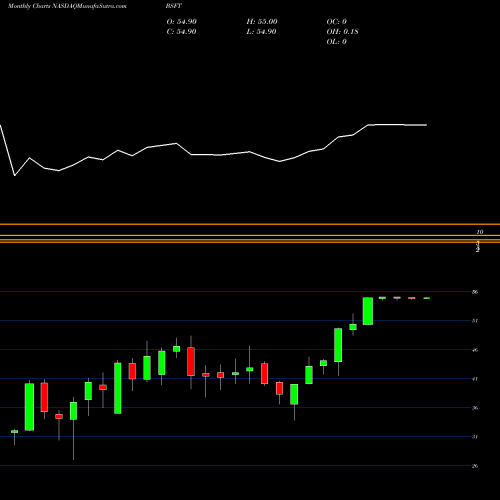The width and height of the screenshot is (500, 500).
Task: Click the right end of the white line chart
Action: tap(426, 125)
